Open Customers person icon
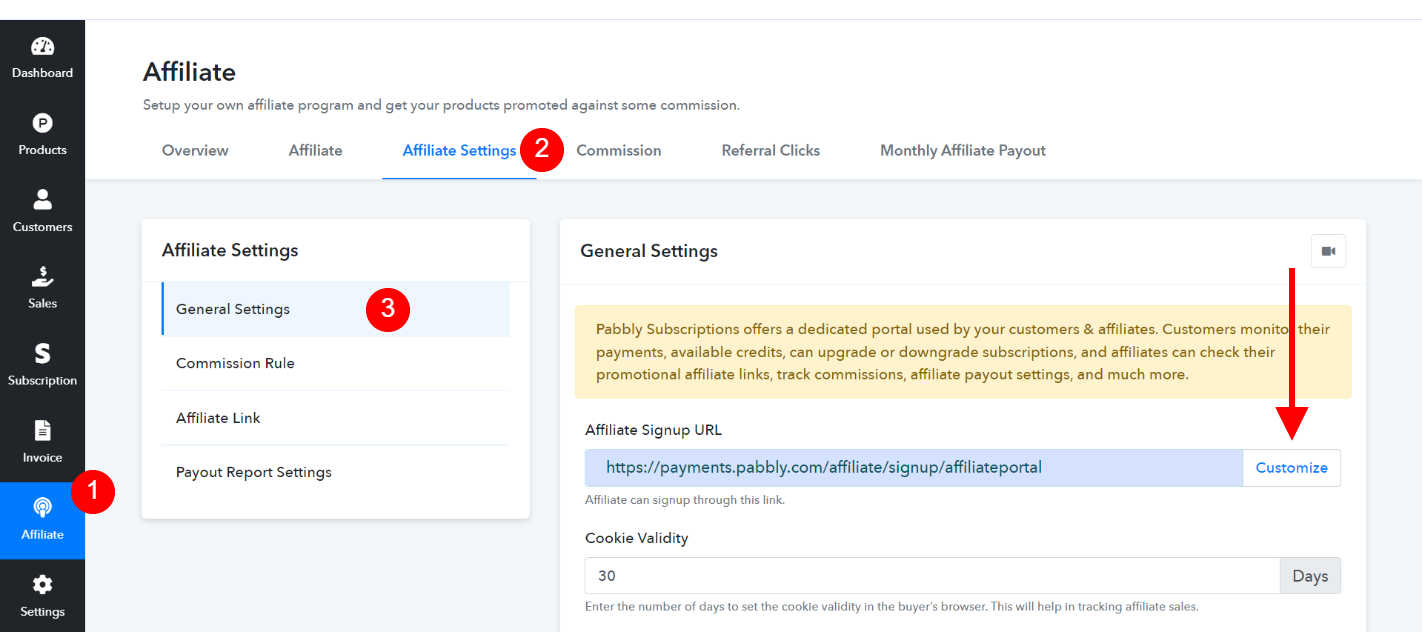Image resolution: width=1422 pixels, height=632 pixels. pyautogui.click(x=42, y=199)
